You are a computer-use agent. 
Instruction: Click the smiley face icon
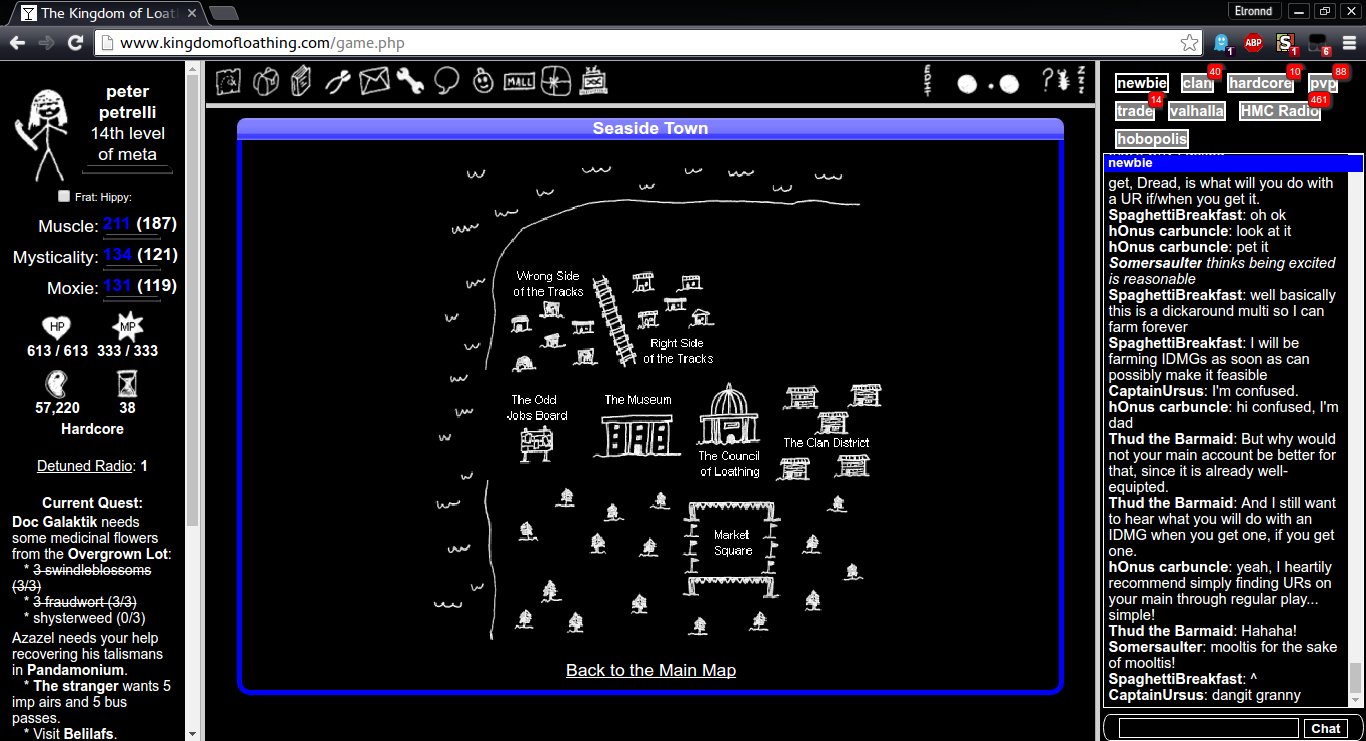point(484,81)
